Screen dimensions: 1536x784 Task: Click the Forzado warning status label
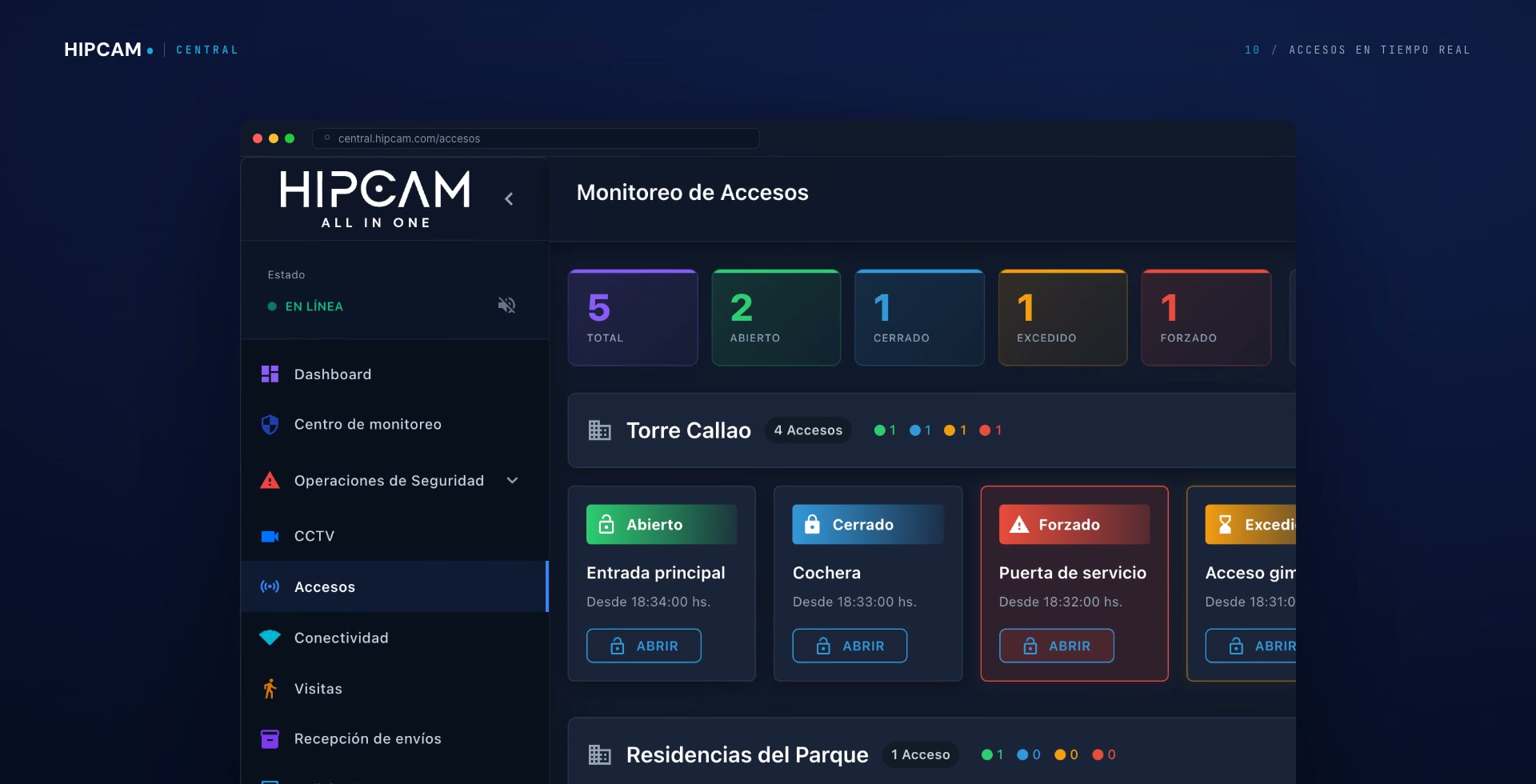[1074, 525]
